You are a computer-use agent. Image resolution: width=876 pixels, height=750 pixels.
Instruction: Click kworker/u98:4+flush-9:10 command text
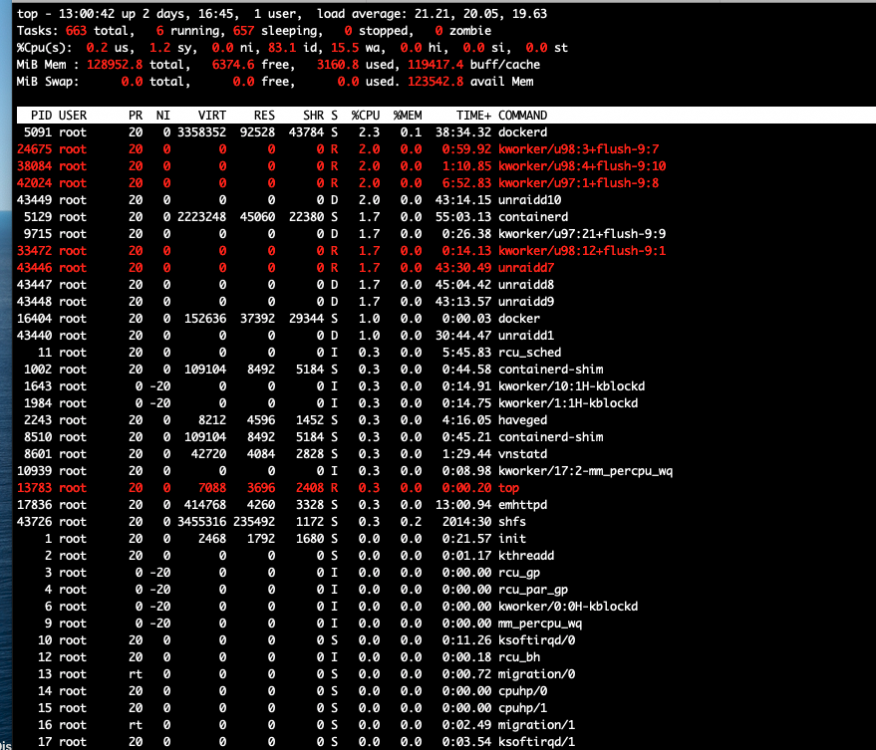[582, 166]
